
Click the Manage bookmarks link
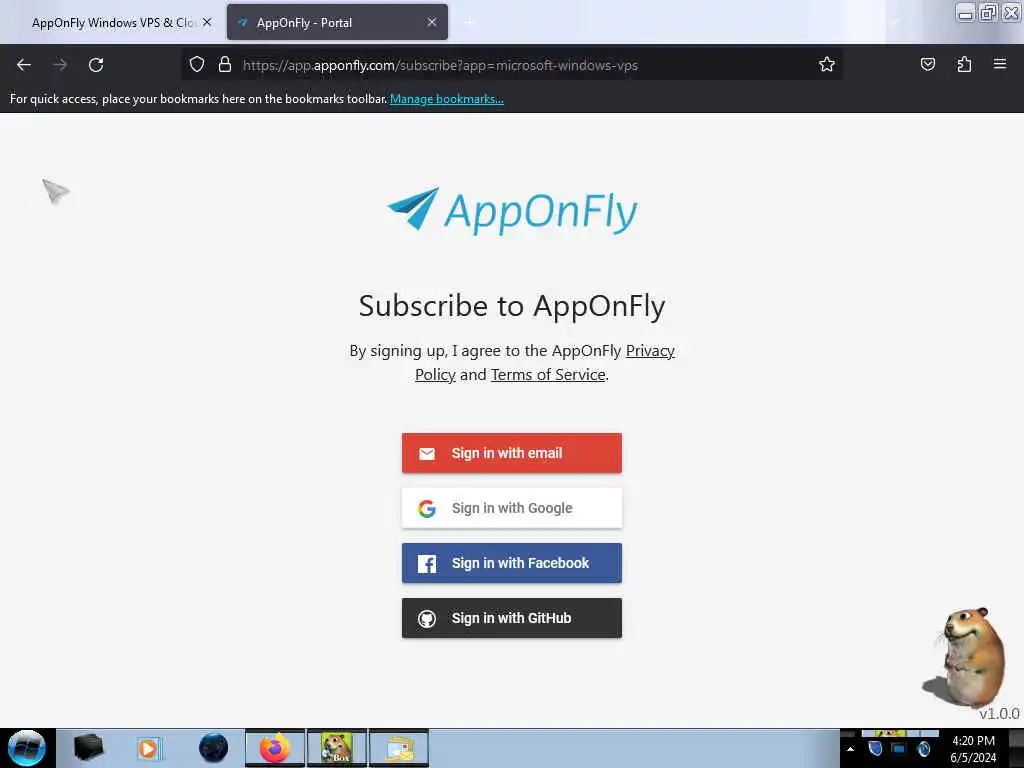point(447,99)
